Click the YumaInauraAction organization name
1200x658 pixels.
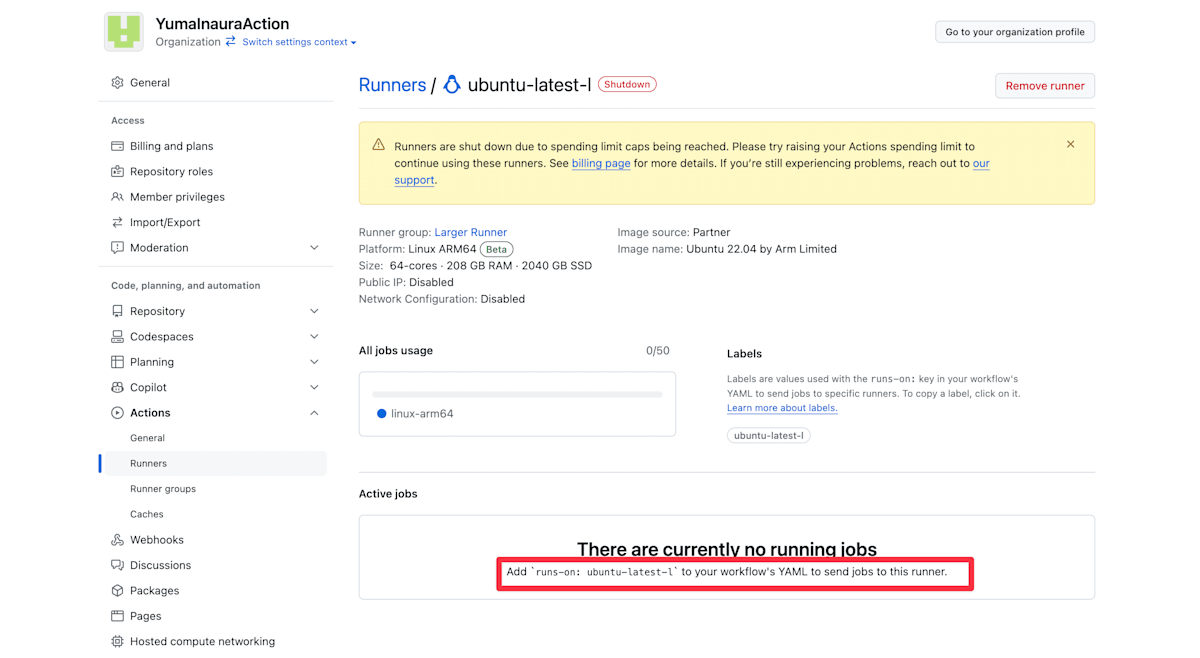[222, 24]
